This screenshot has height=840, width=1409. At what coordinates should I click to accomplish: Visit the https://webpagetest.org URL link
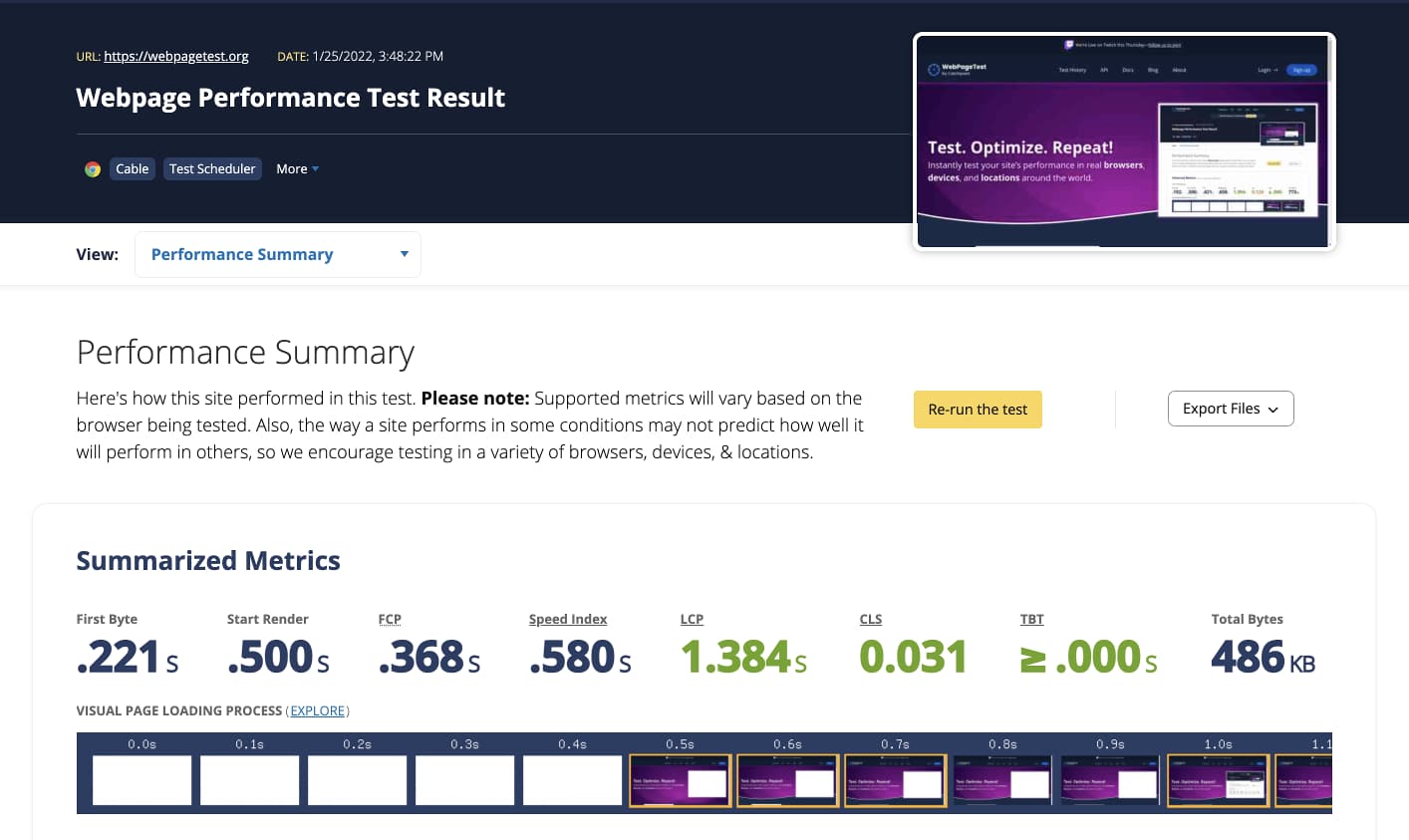pyautogui.click(x=176, y=56)
